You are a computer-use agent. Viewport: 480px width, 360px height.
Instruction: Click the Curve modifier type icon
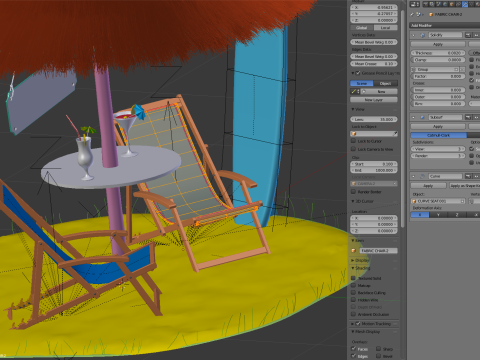[x=423, y=176]
